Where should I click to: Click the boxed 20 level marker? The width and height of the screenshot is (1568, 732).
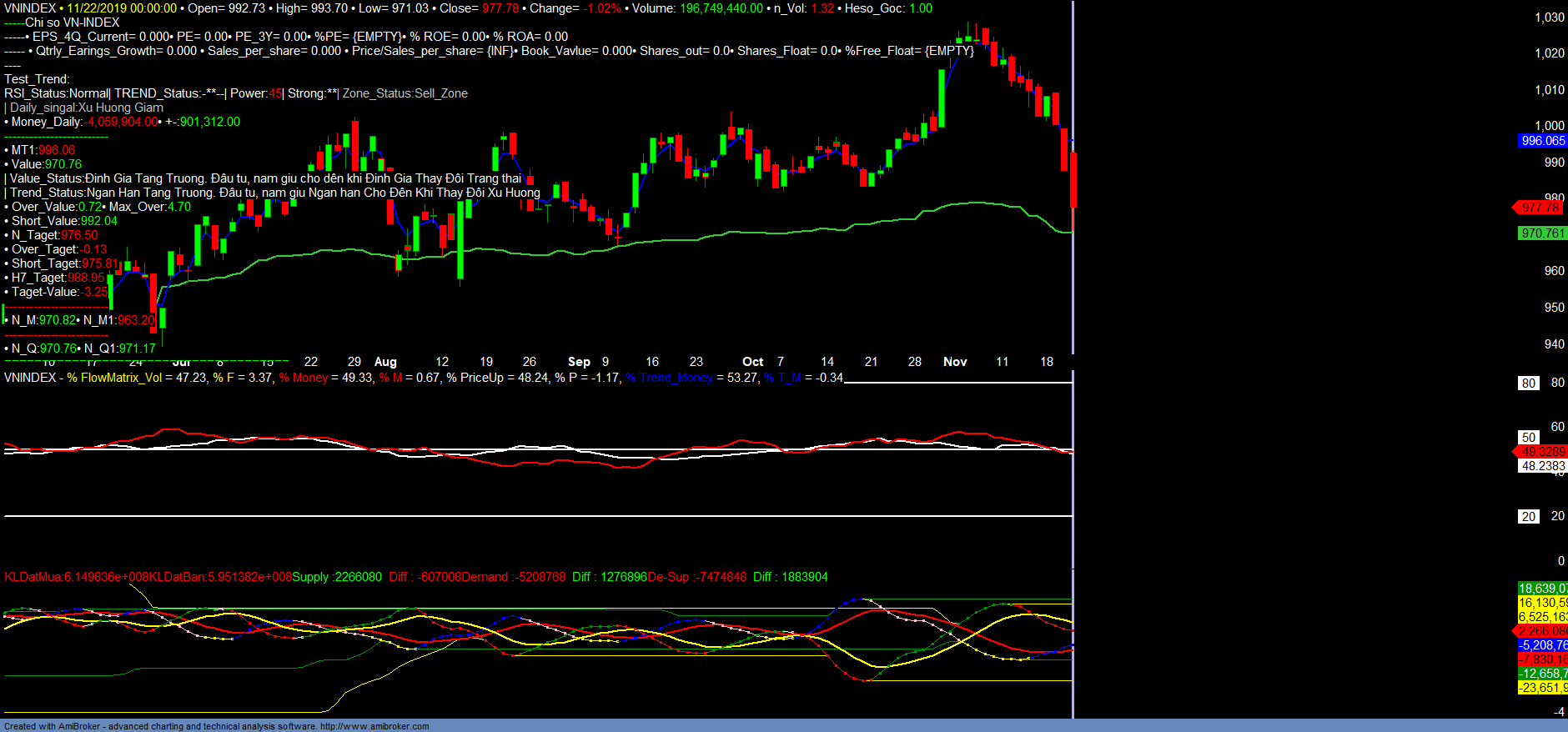pos(1528,517)
